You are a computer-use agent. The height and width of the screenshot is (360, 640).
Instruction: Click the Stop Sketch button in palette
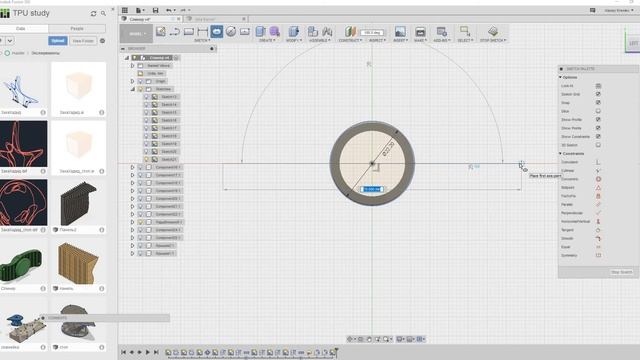(x=621, y=272)
